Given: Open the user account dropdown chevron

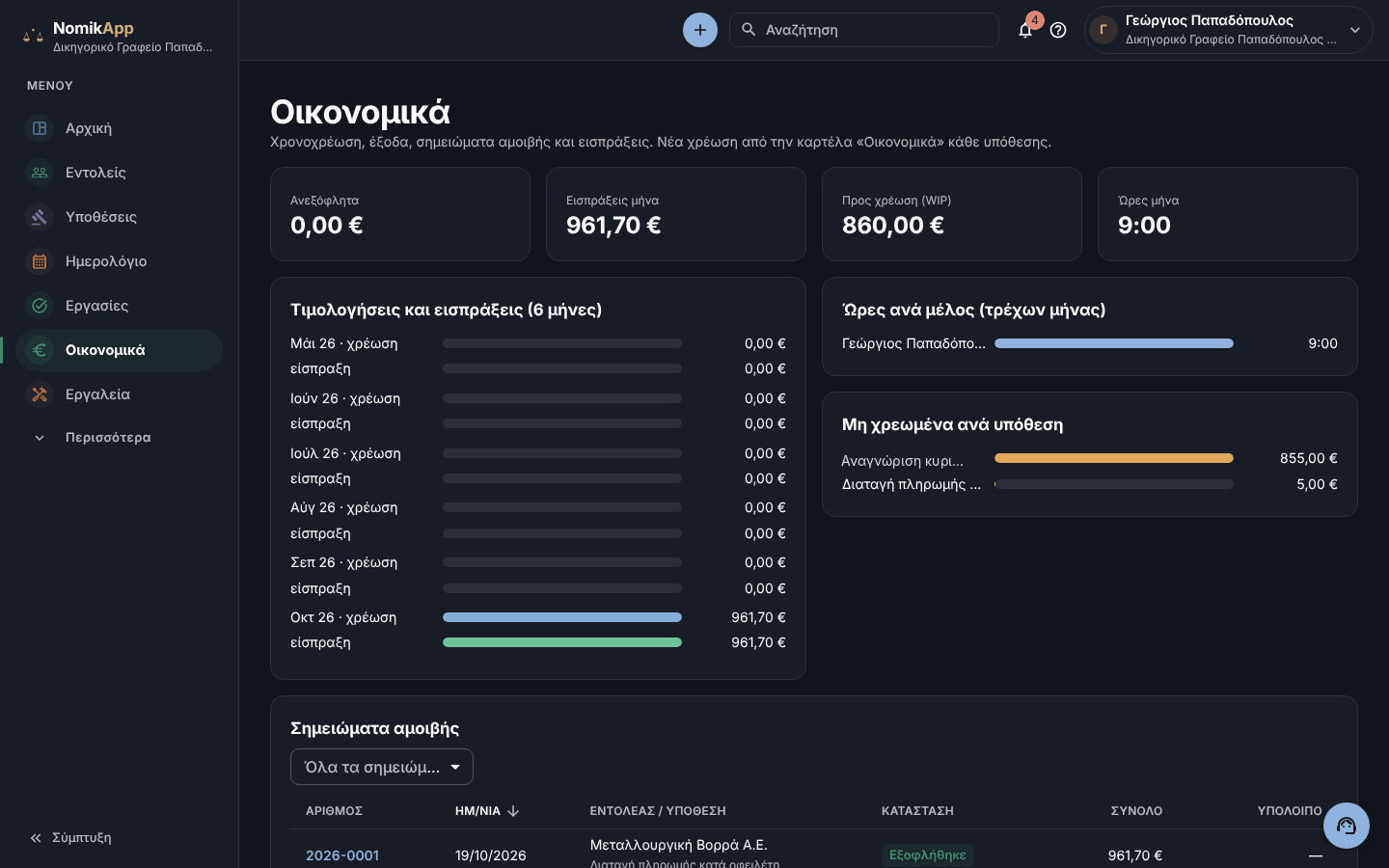Looking at the screenshot, I should click(1355, 30).
